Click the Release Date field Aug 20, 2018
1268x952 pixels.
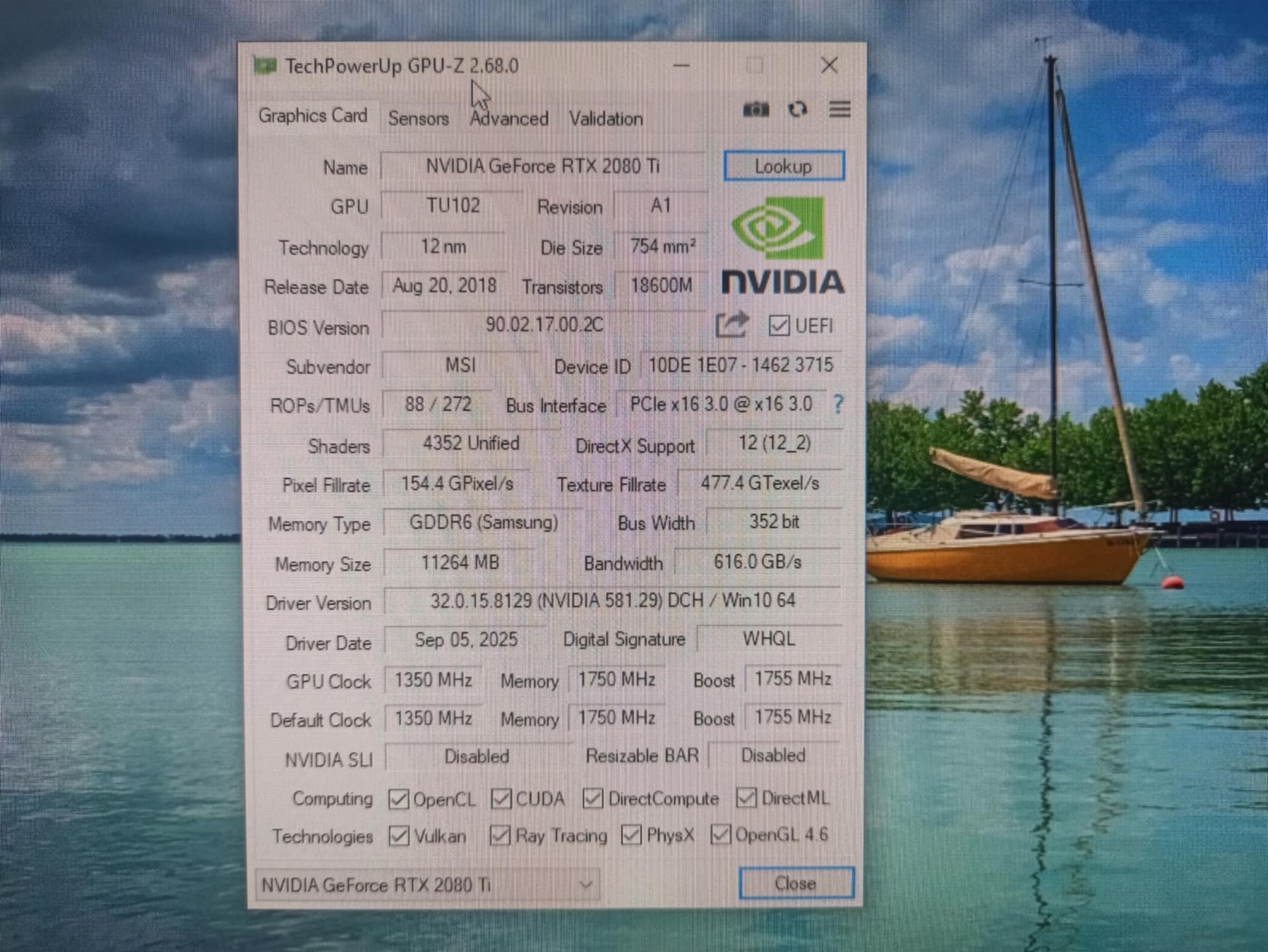pos(444,286)
